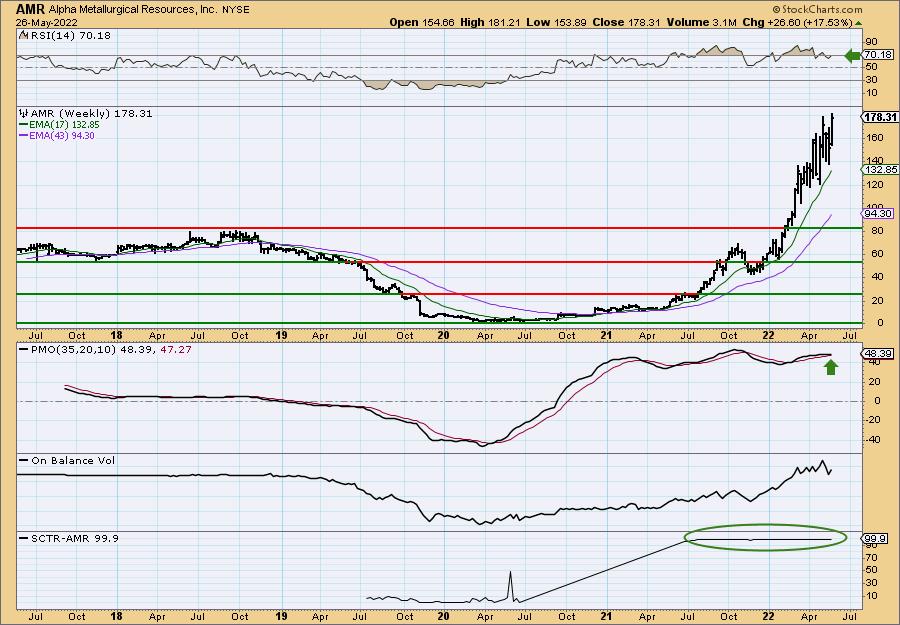900x625 pixels.
Task: Click the RSI(14) 70.18 indicator label
Action: pos(69,36)
